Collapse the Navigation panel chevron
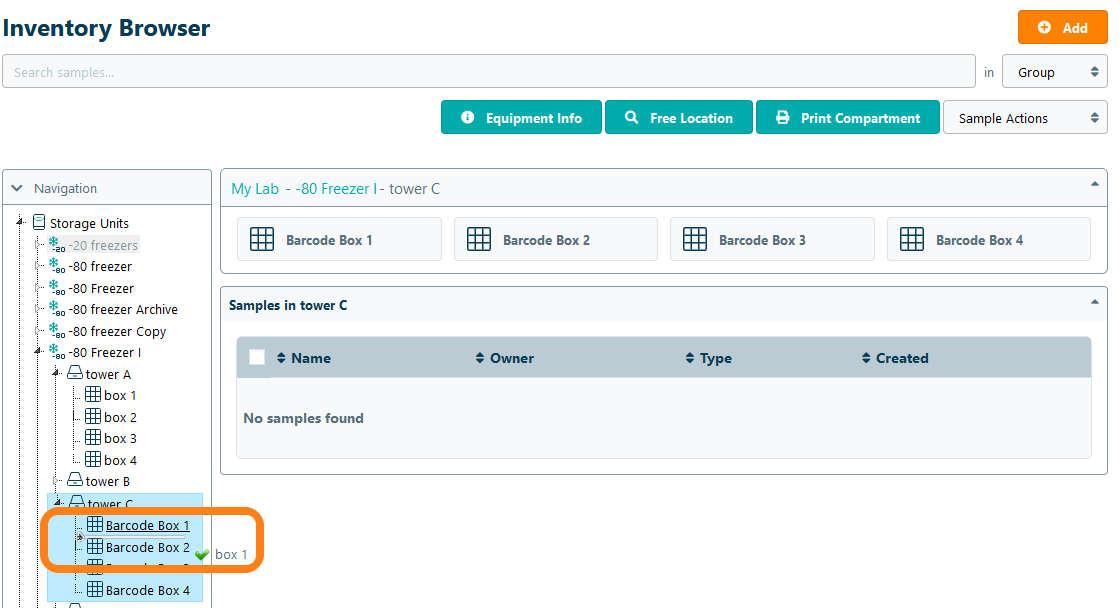The image size is (1120, 608). click(17, 188)
